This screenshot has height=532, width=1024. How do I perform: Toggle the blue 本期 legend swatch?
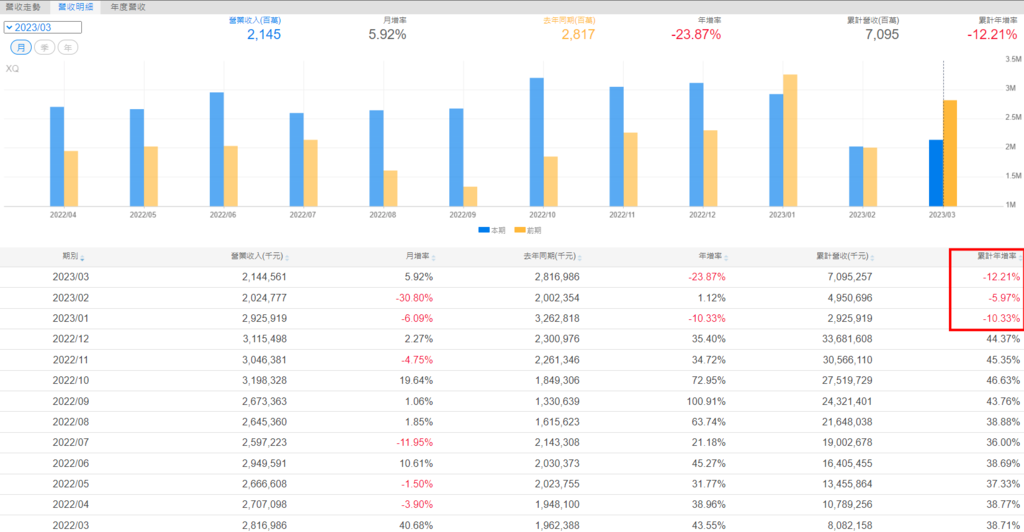click(484, 230)
